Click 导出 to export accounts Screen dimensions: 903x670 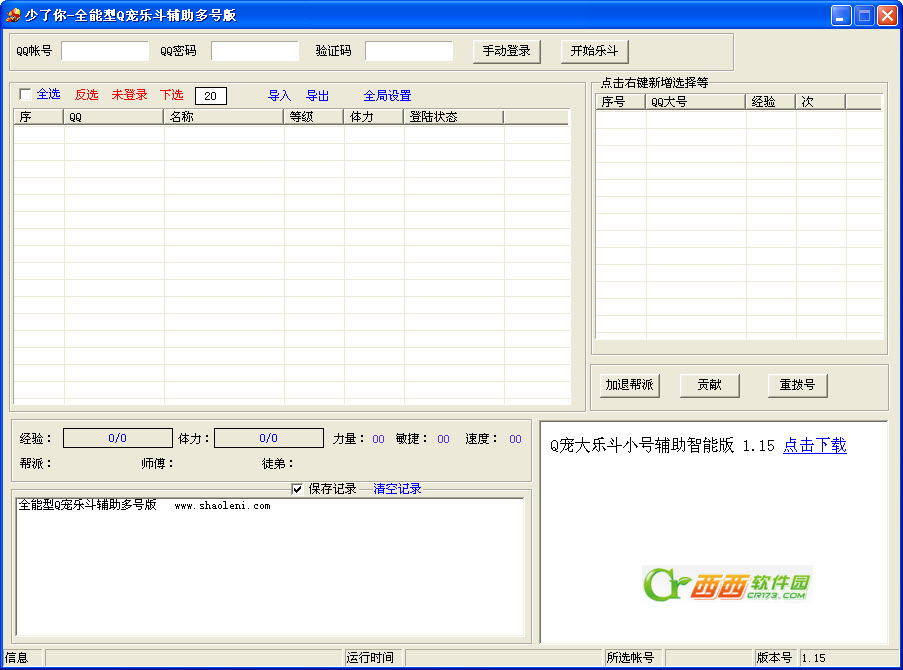point(317,96)
